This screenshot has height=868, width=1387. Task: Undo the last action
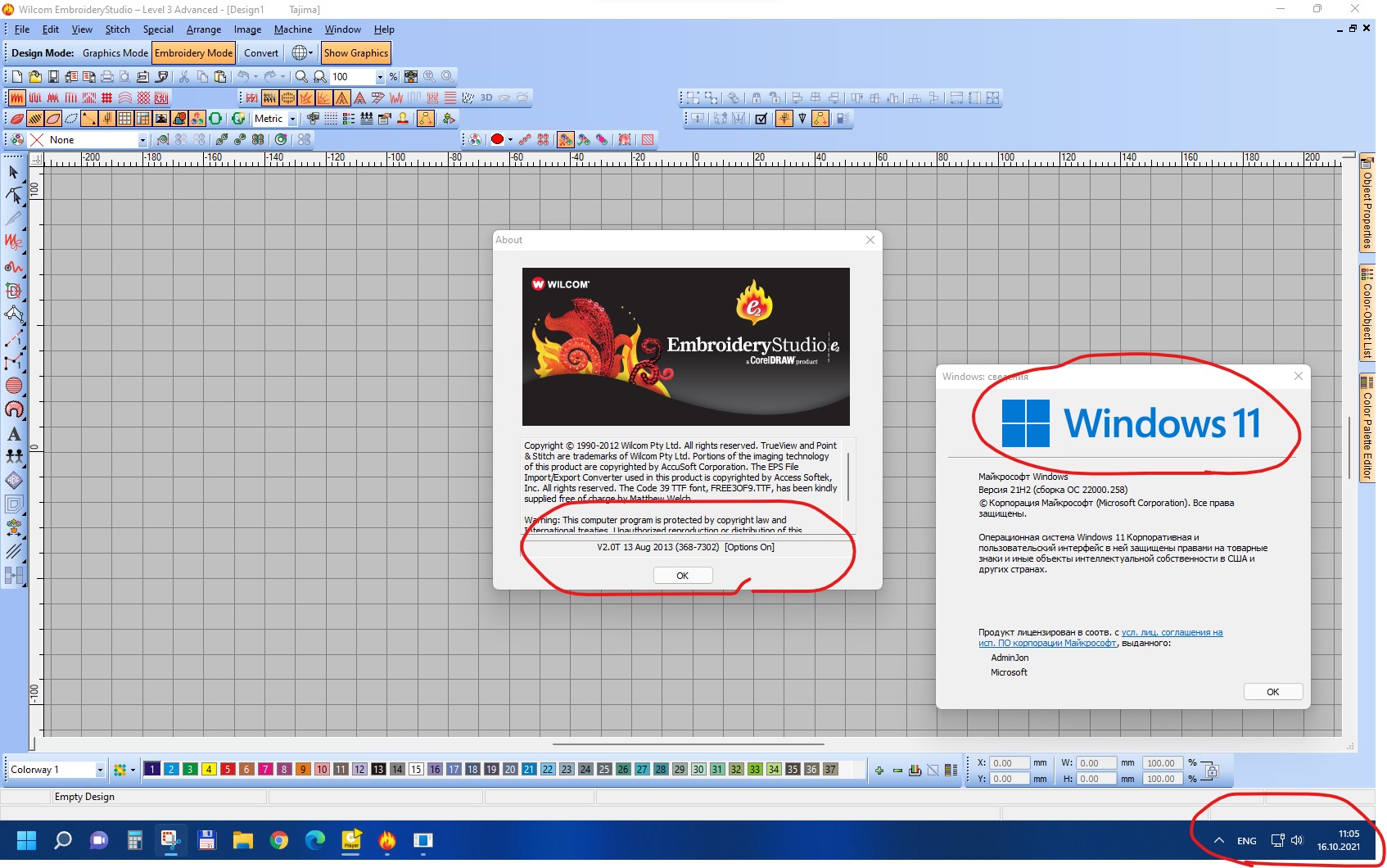(x=243, y=76)
